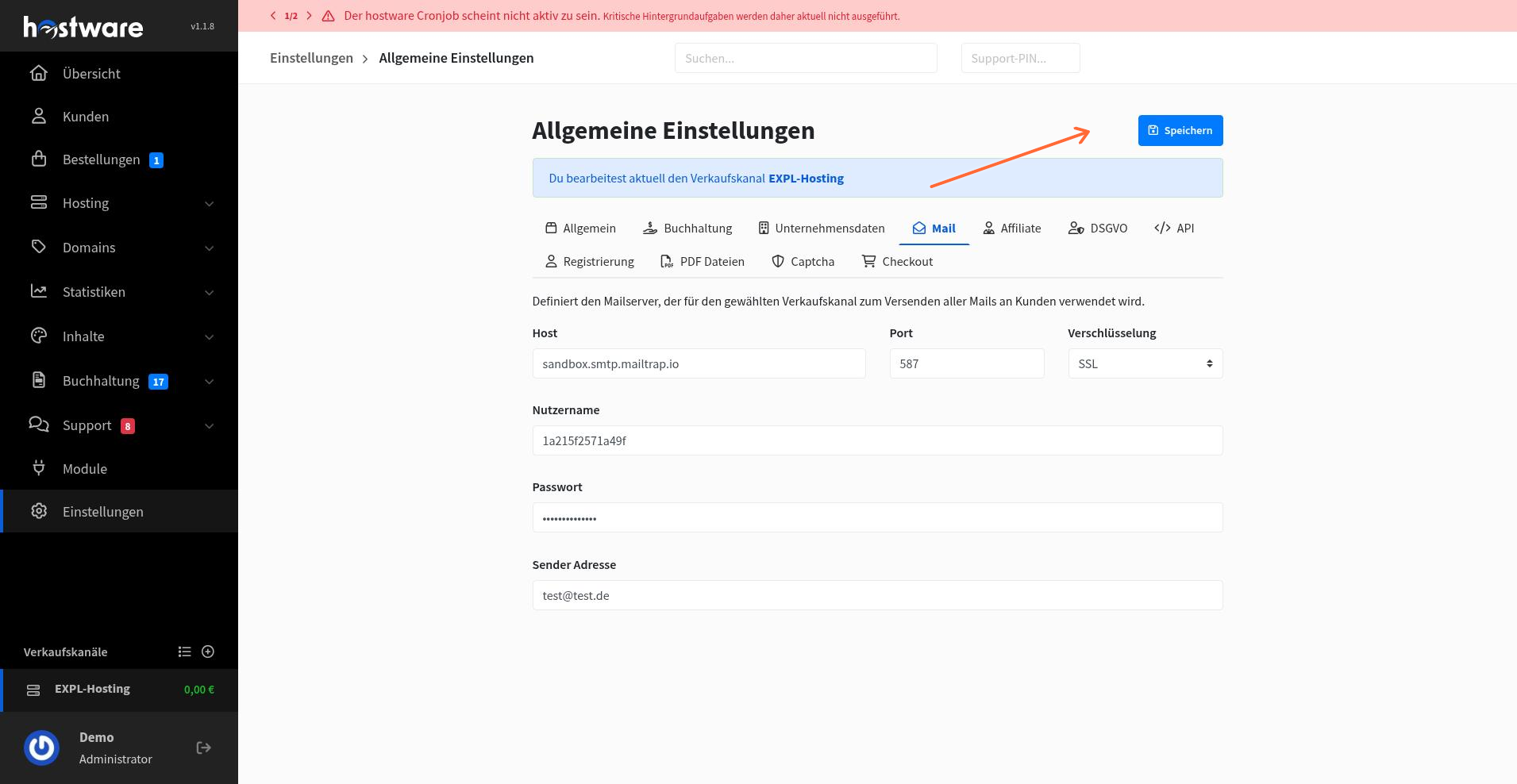Image resolution: width=1517 pixels, height=784 pixels.
Task: Click the Domains tag icon
Action: (39, 247)
